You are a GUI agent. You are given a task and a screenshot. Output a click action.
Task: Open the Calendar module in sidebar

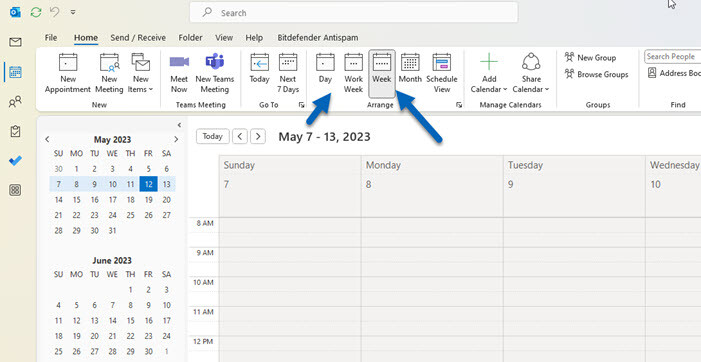15,72
